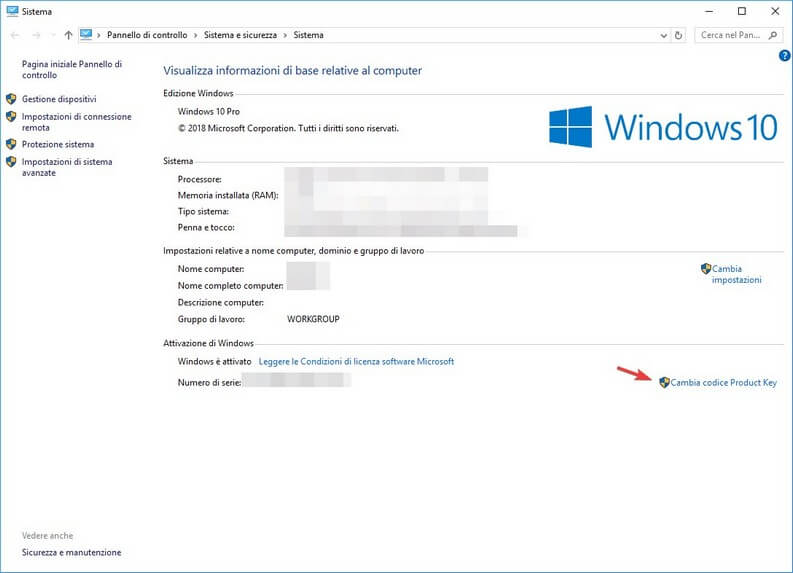Click the shield icon beside Impostazioni di sistema avanzate
793x573 pixels.
point(11,162)
